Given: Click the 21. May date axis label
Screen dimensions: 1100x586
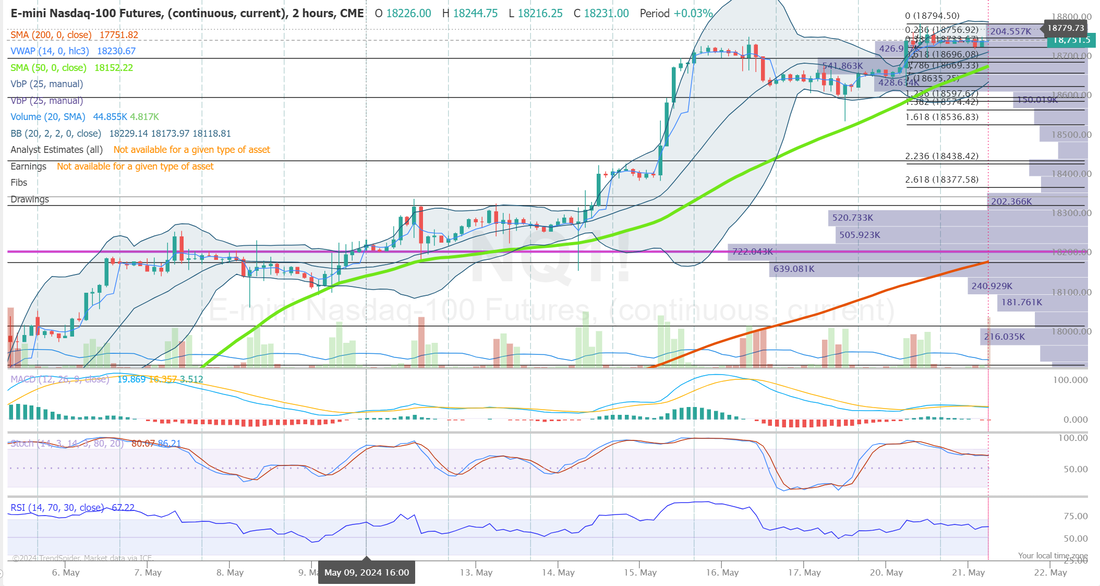Looking at the screenshot, I should click(x=968, y=572).
